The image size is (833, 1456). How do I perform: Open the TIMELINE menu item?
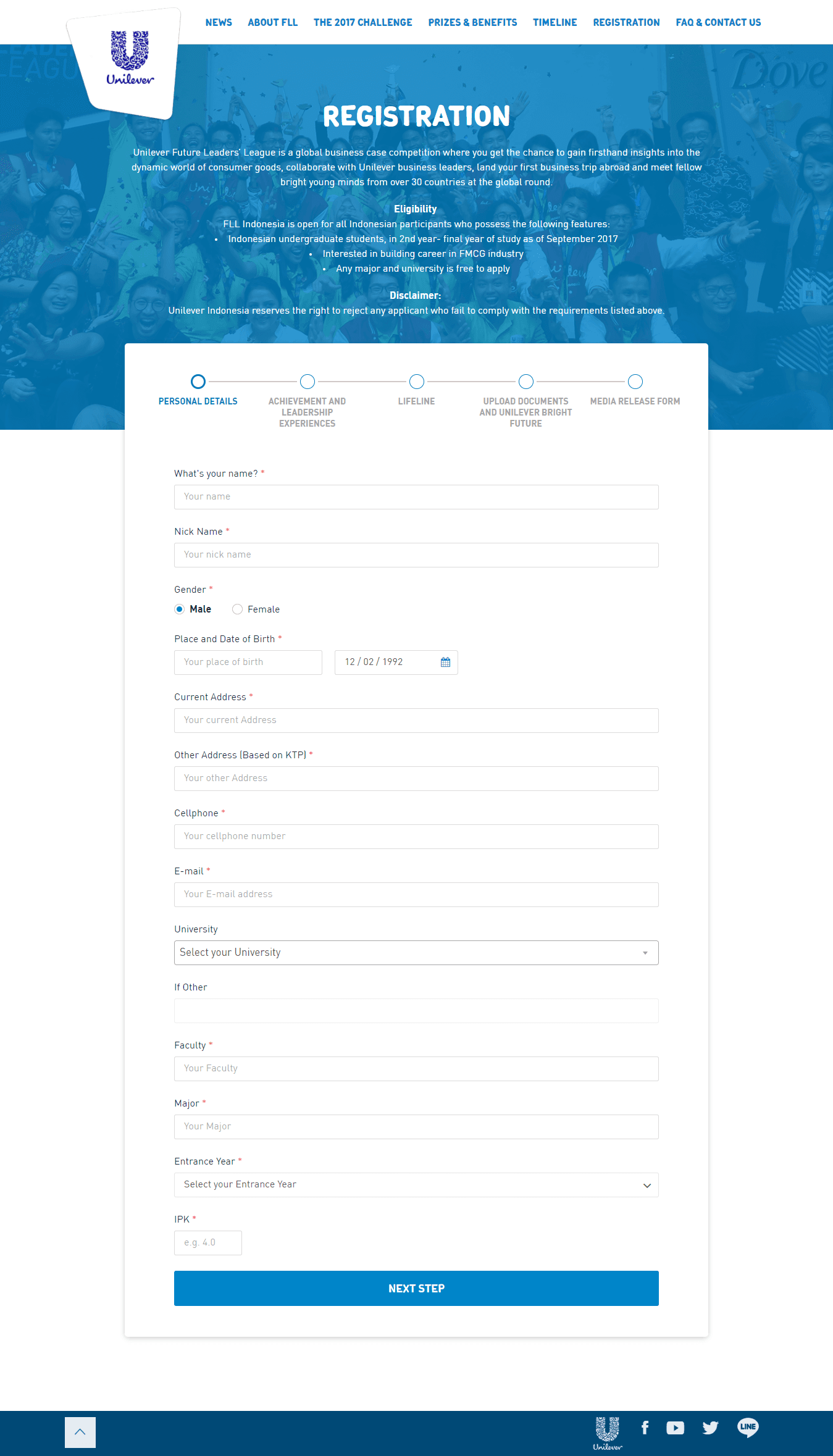pyautogui.click(x=555, y=22)
